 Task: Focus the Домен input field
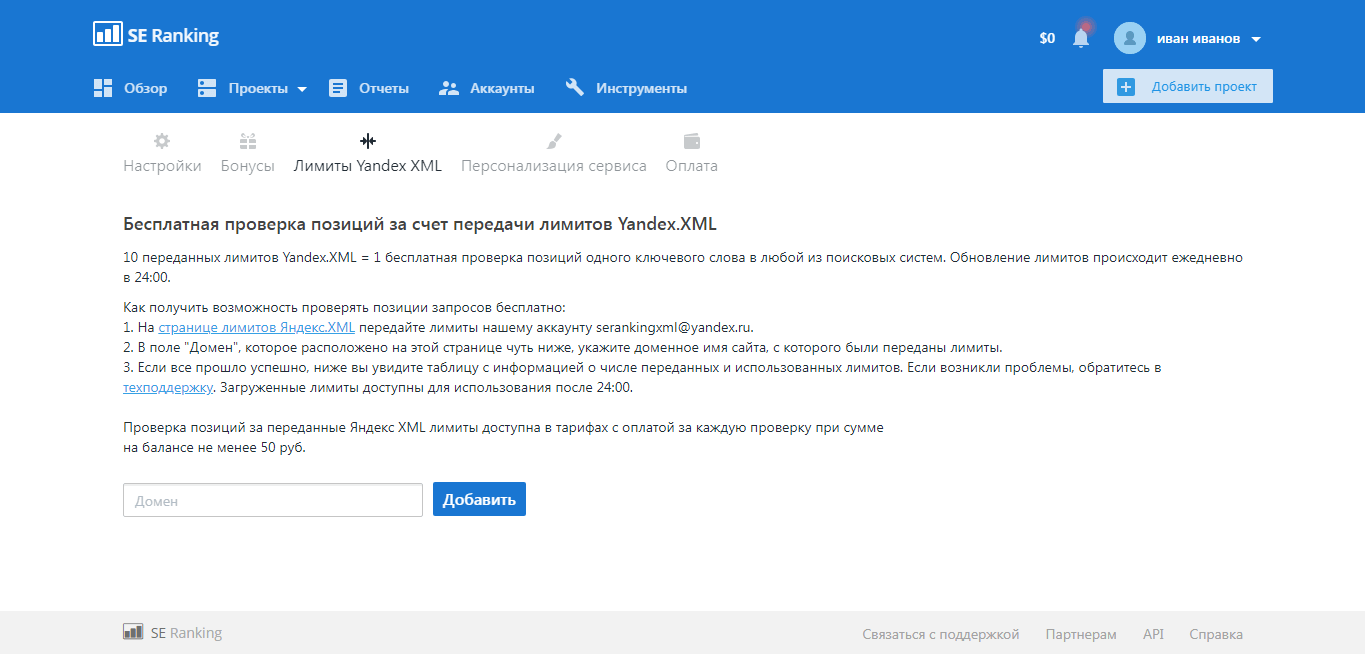tap(273, 500)
